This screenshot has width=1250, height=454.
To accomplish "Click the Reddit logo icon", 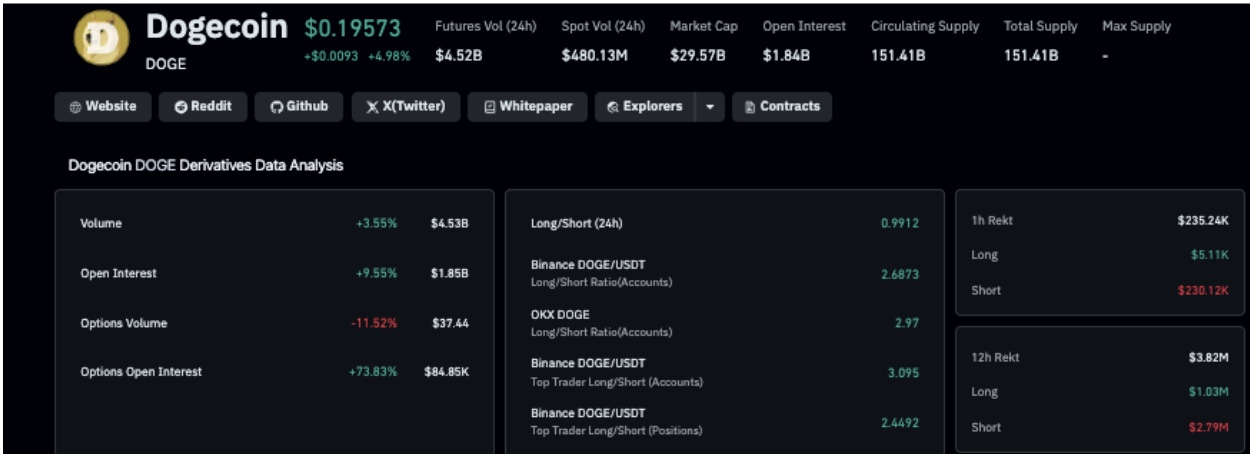I will tap(180, 107).
